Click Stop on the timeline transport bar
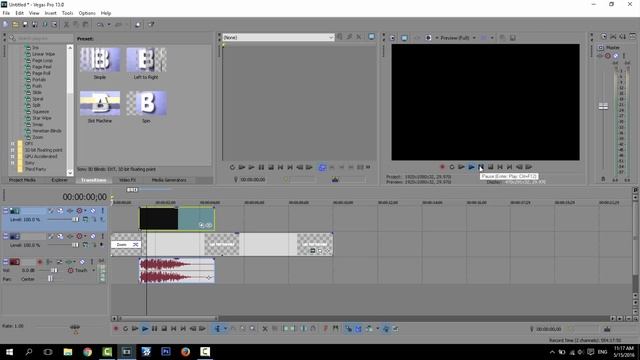The height and width of the screenshot is (360, 640). 164,329
